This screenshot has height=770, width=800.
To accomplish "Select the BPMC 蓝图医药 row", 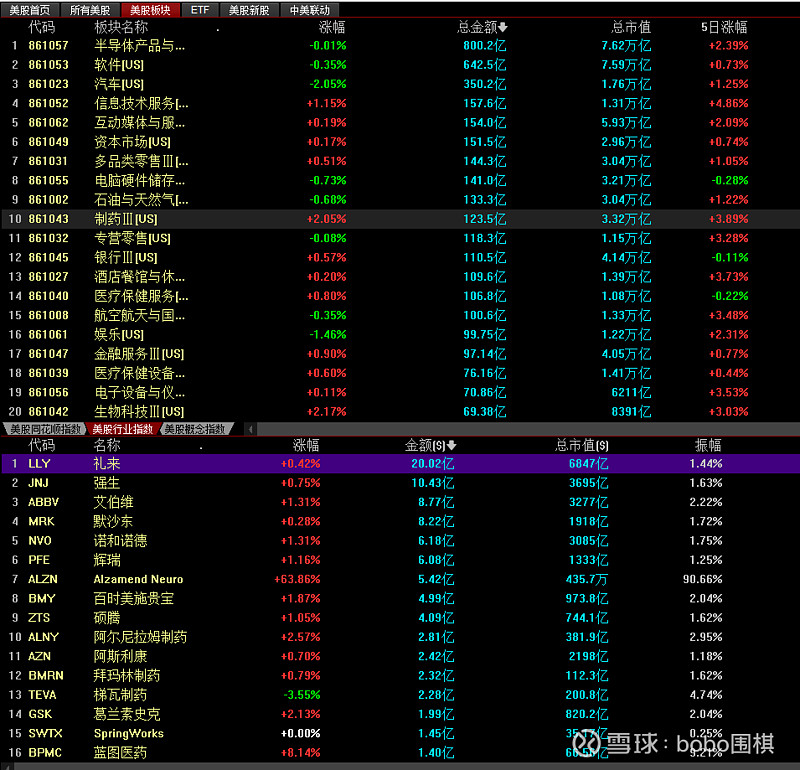I will coord(400,753).
